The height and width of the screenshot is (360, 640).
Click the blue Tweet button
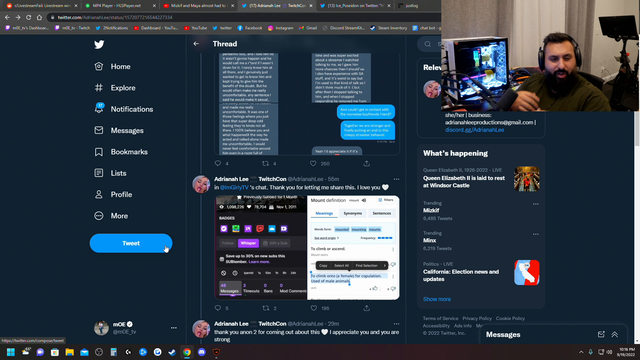[x=131, y=243]
